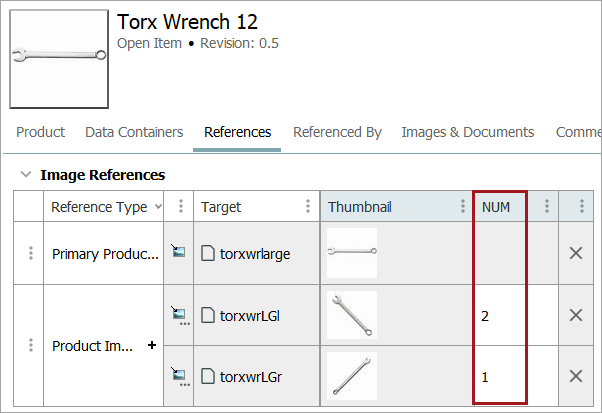
Task: Open the Referenced By tab
Action: click(x=337, y=132)
